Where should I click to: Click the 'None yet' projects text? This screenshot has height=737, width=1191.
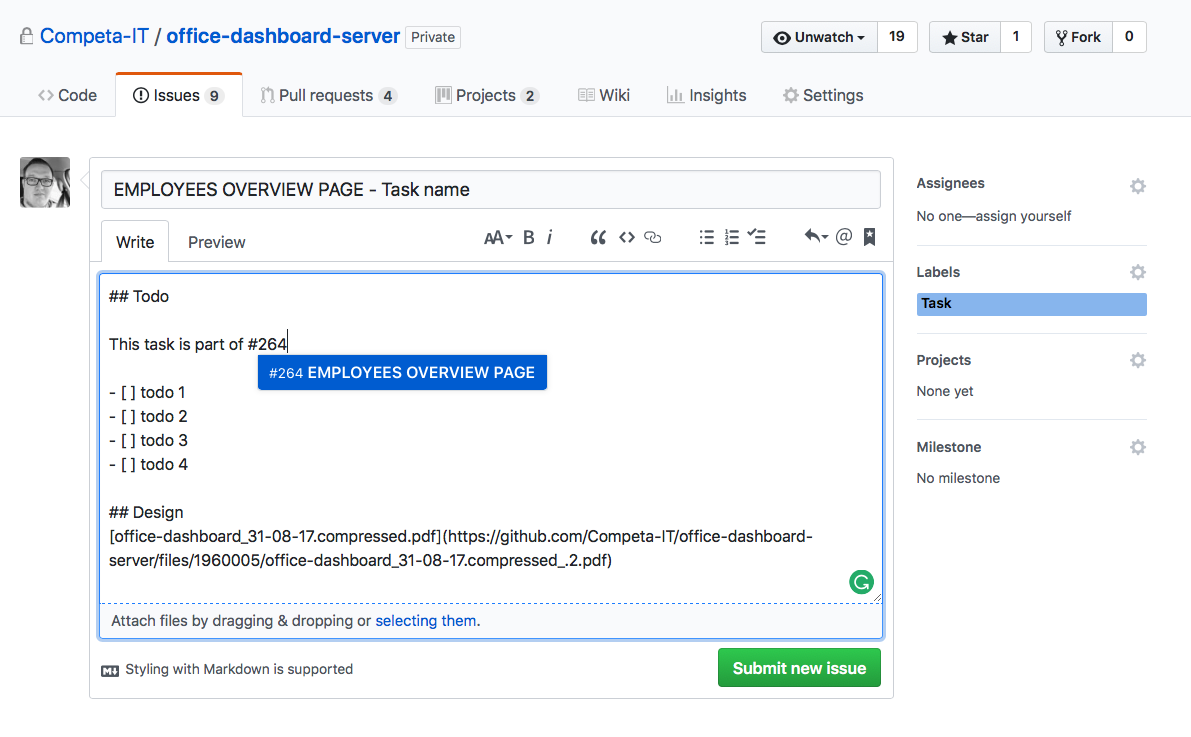(944, 391)
